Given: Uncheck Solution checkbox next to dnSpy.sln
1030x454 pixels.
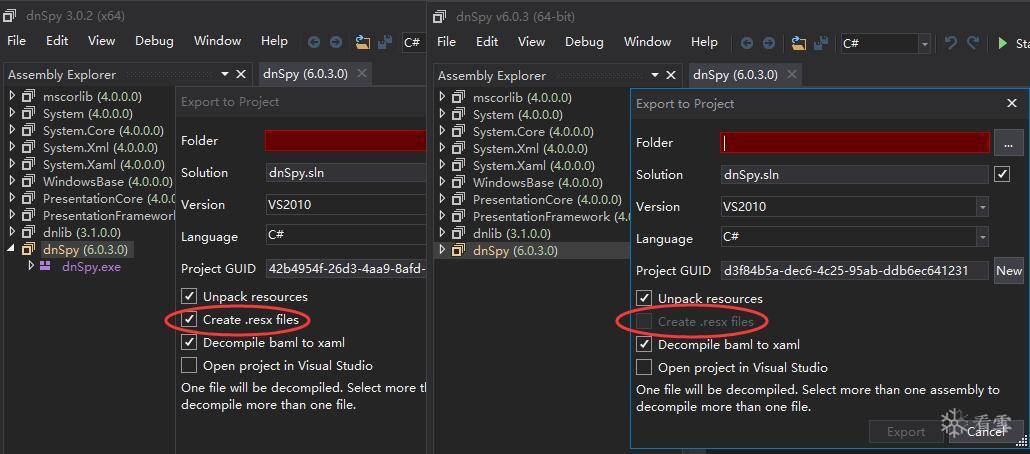Looking at the screenshot, I should tap(1002, 174).
